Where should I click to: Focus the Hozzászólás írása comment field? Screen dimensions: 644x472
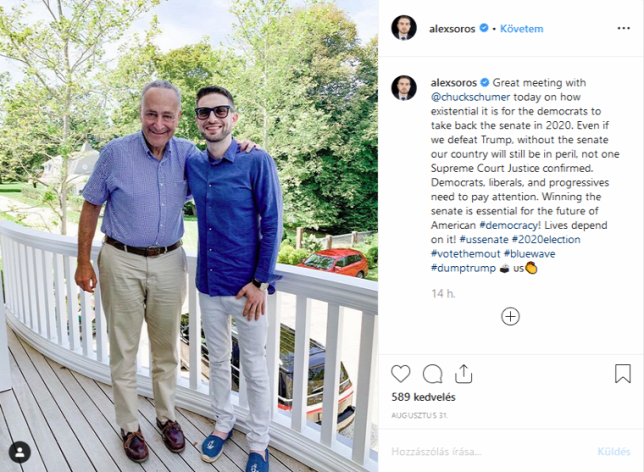489,452
